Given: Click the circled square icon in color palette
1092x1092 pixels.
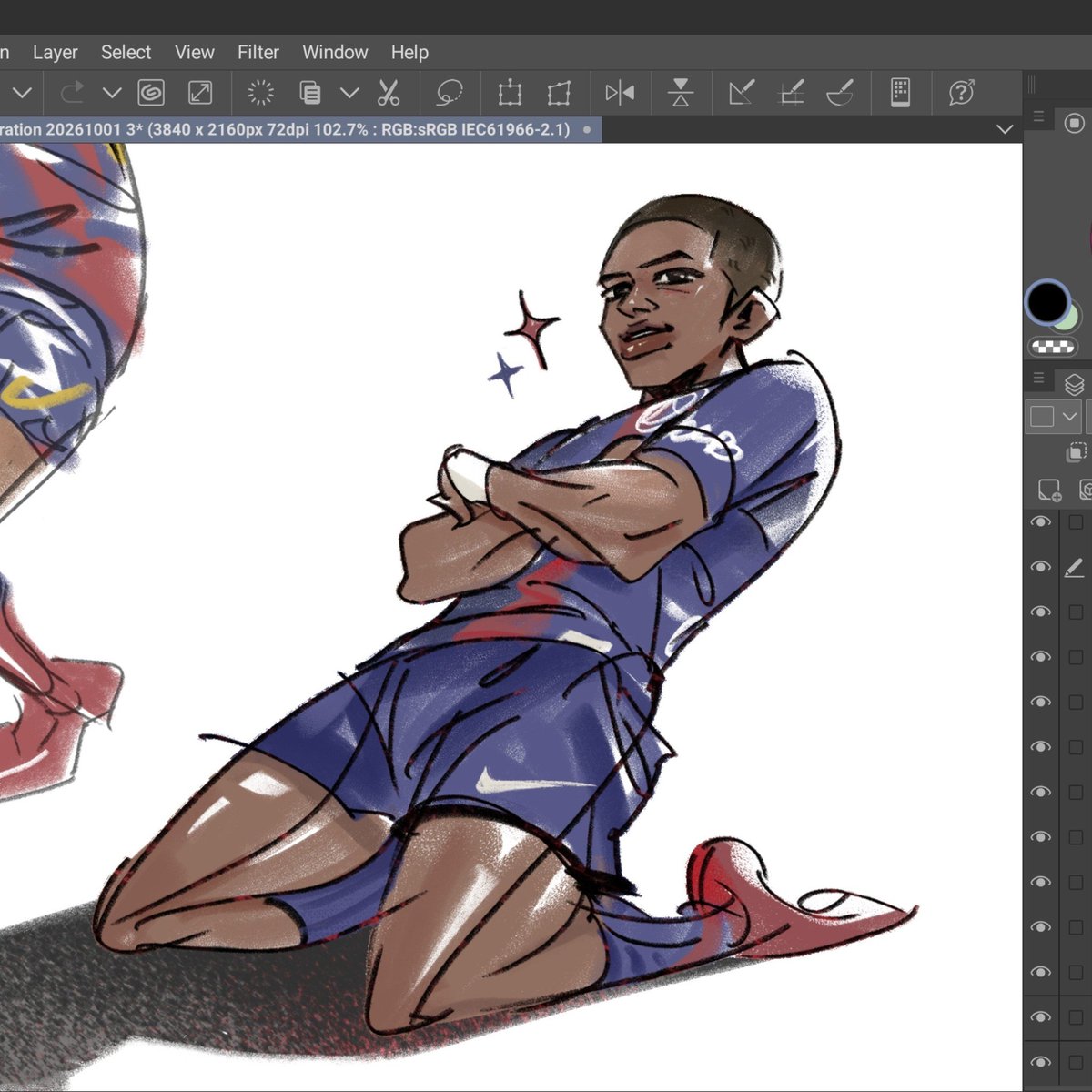Looking at the screenshot, I should tap(1075, 122).
